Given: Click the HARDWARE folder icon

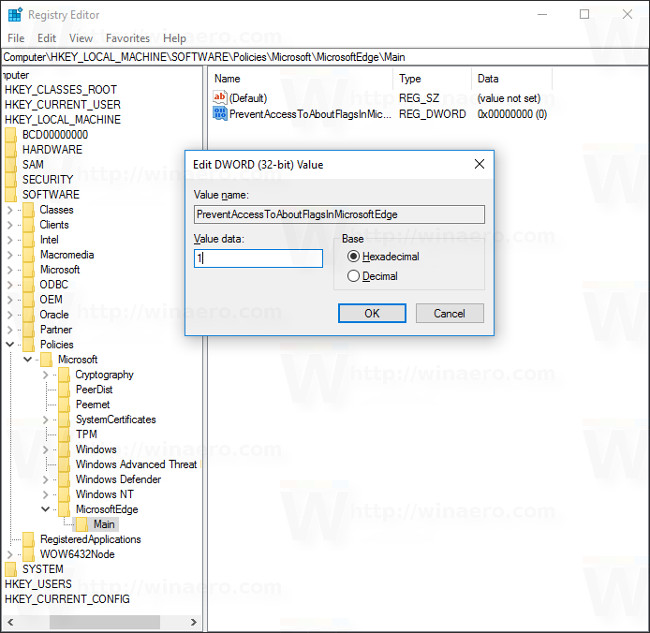Looking at the screenshot, I should pos(11,150).
